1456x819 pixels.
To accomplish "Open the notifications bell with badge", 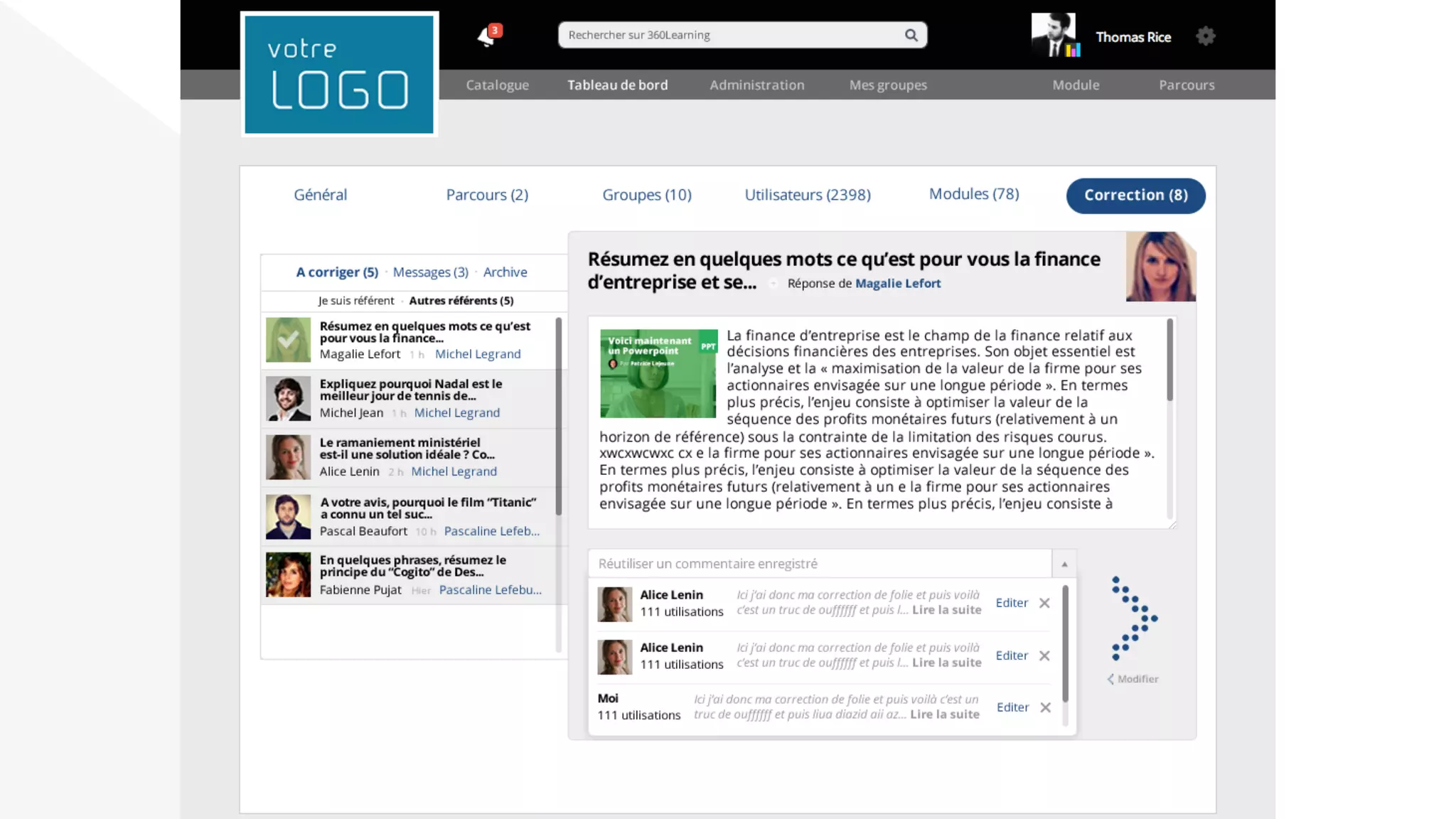I will tap(488, 36).
